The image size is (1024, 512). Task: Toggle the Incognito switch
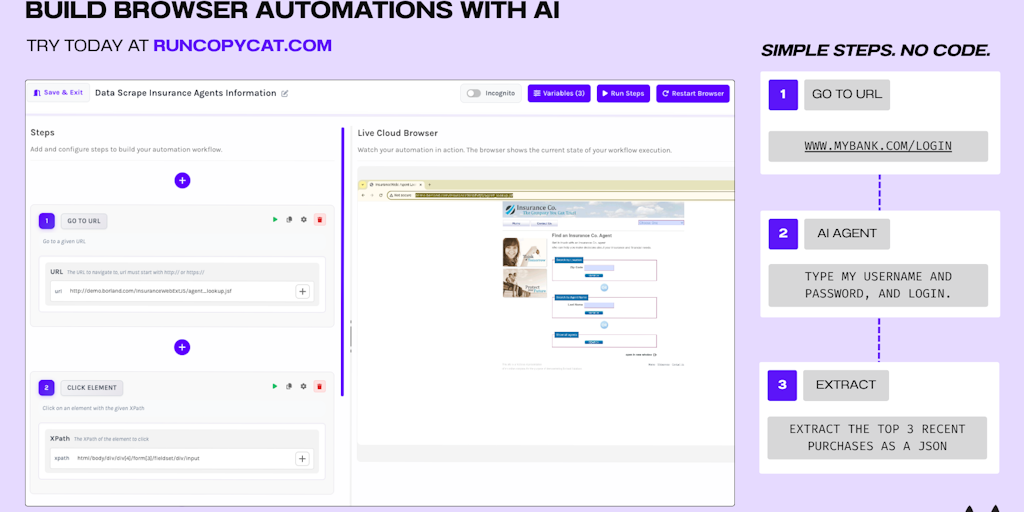[474, 93]
